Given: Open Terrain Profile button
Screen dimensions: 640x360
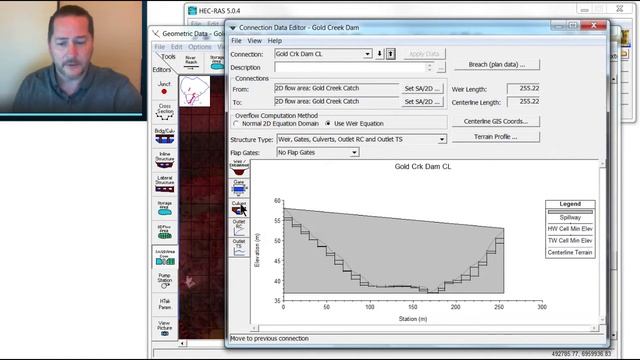Looking at the screenshot, I should 496,137.
